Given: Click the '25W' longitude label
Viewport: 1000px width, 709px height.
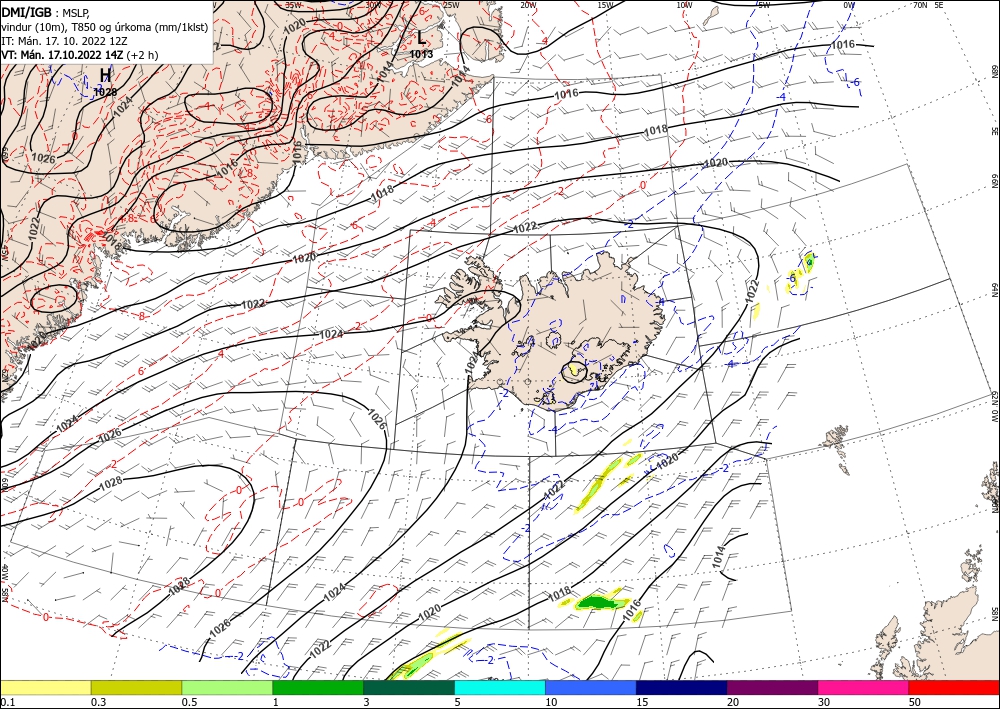Looking at the screenshot, I should pyautogui.click(x=451, y=4).
